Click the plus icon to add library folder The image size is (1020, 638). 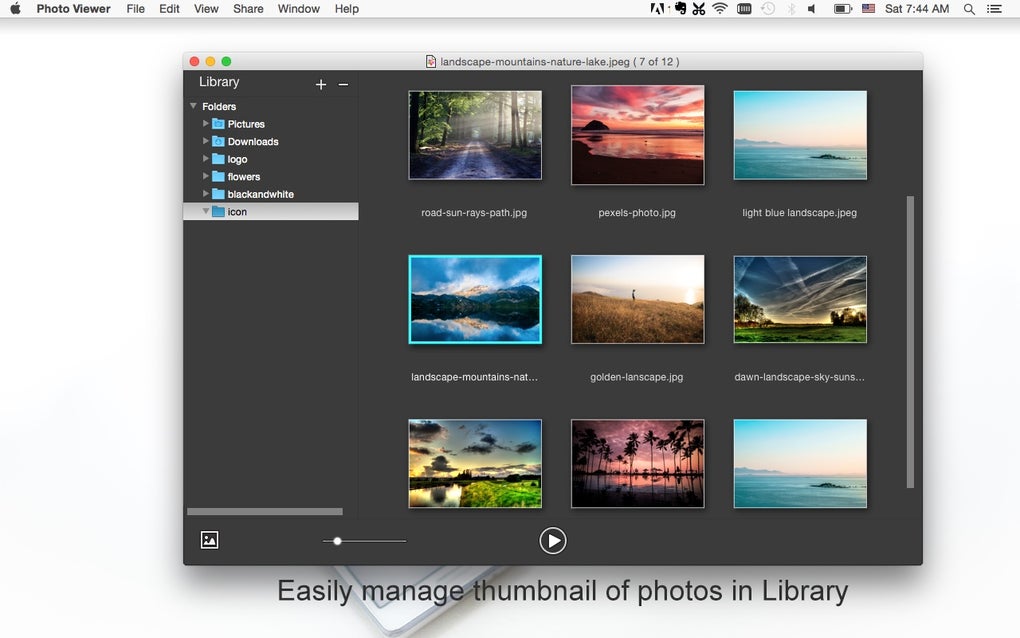coord(321,85)
